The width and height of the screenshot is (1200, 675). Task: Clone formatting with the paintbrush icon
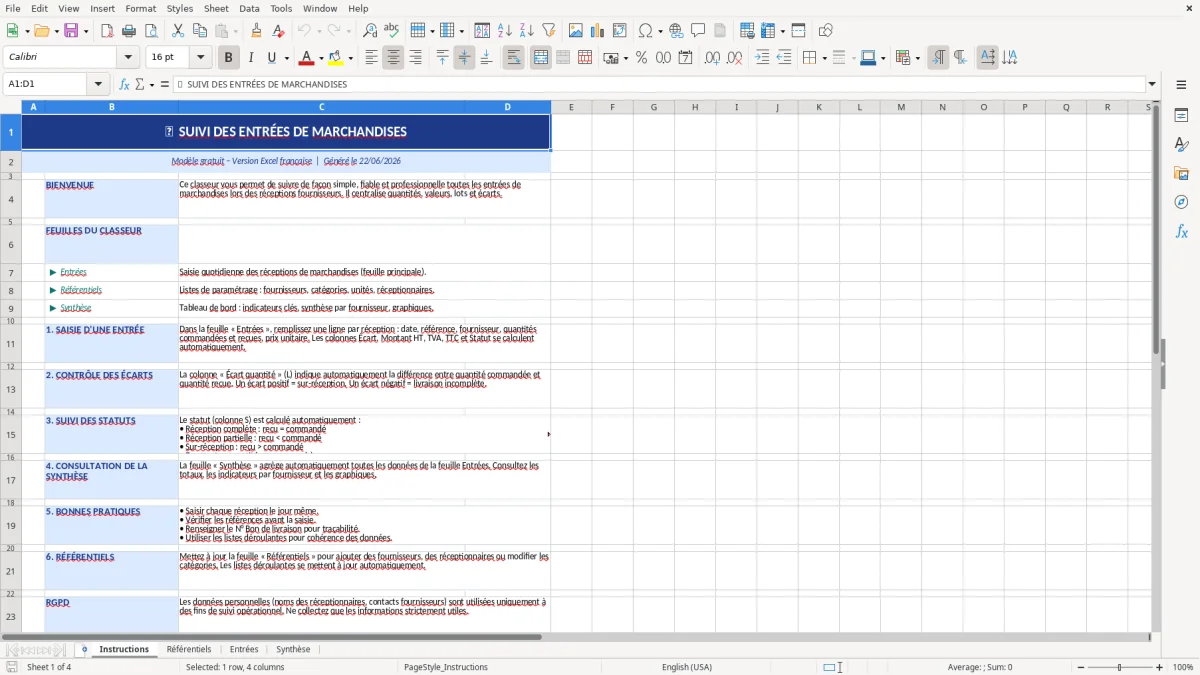pyautogui.click(x=256, y=31)
